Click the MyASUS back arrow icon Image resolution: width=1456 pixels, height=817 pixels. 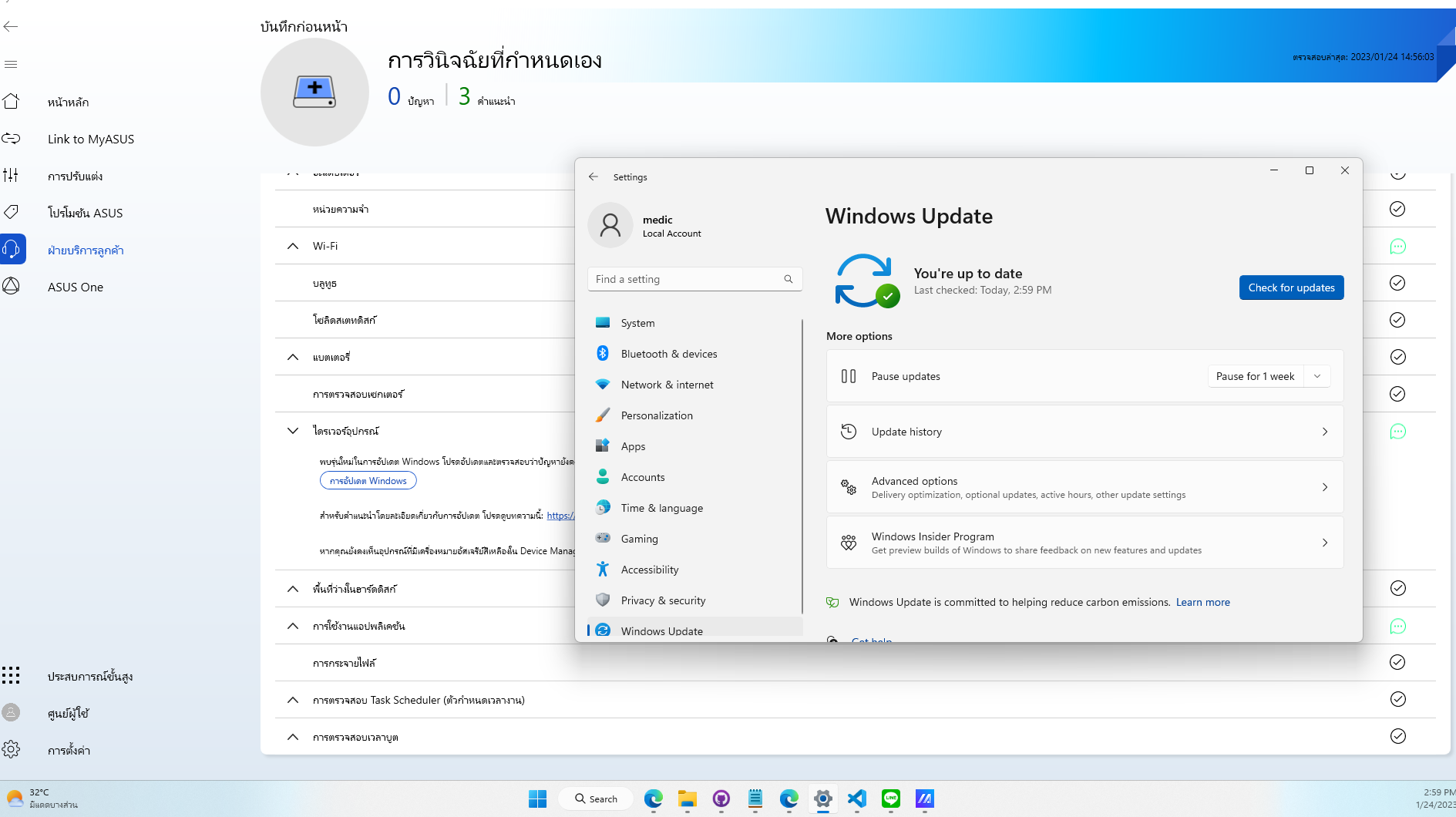point(11,26)
